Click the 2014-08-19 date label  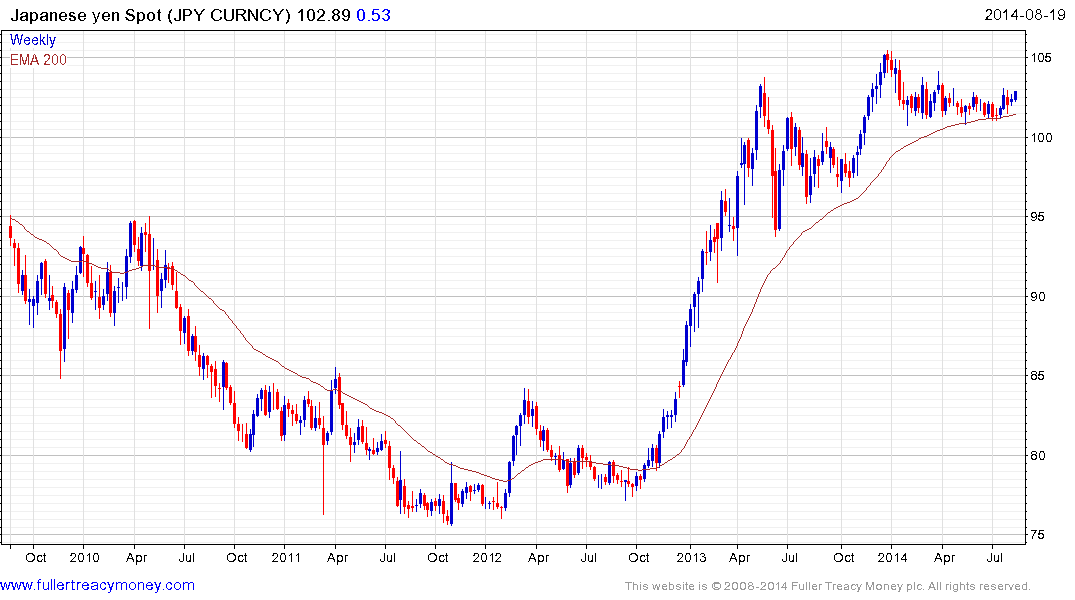1024,15
